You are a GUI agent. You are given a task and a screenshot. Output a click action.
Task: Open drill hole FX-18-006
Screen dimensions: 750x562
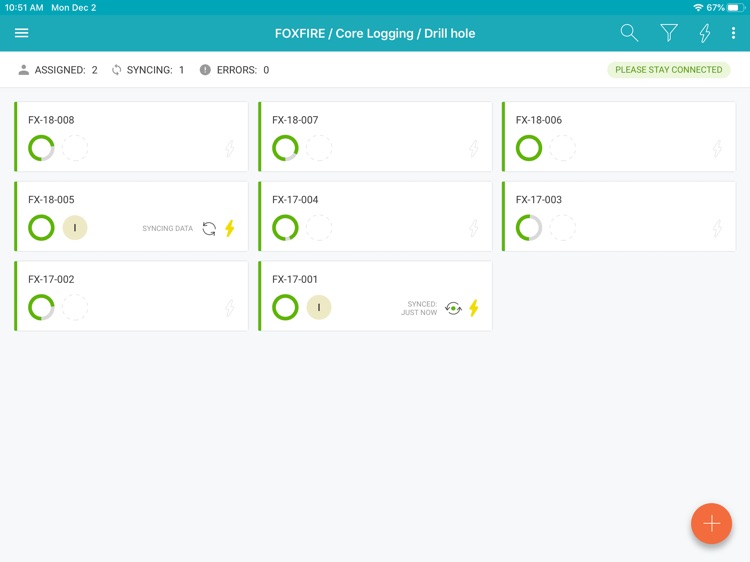pos(618,136)
